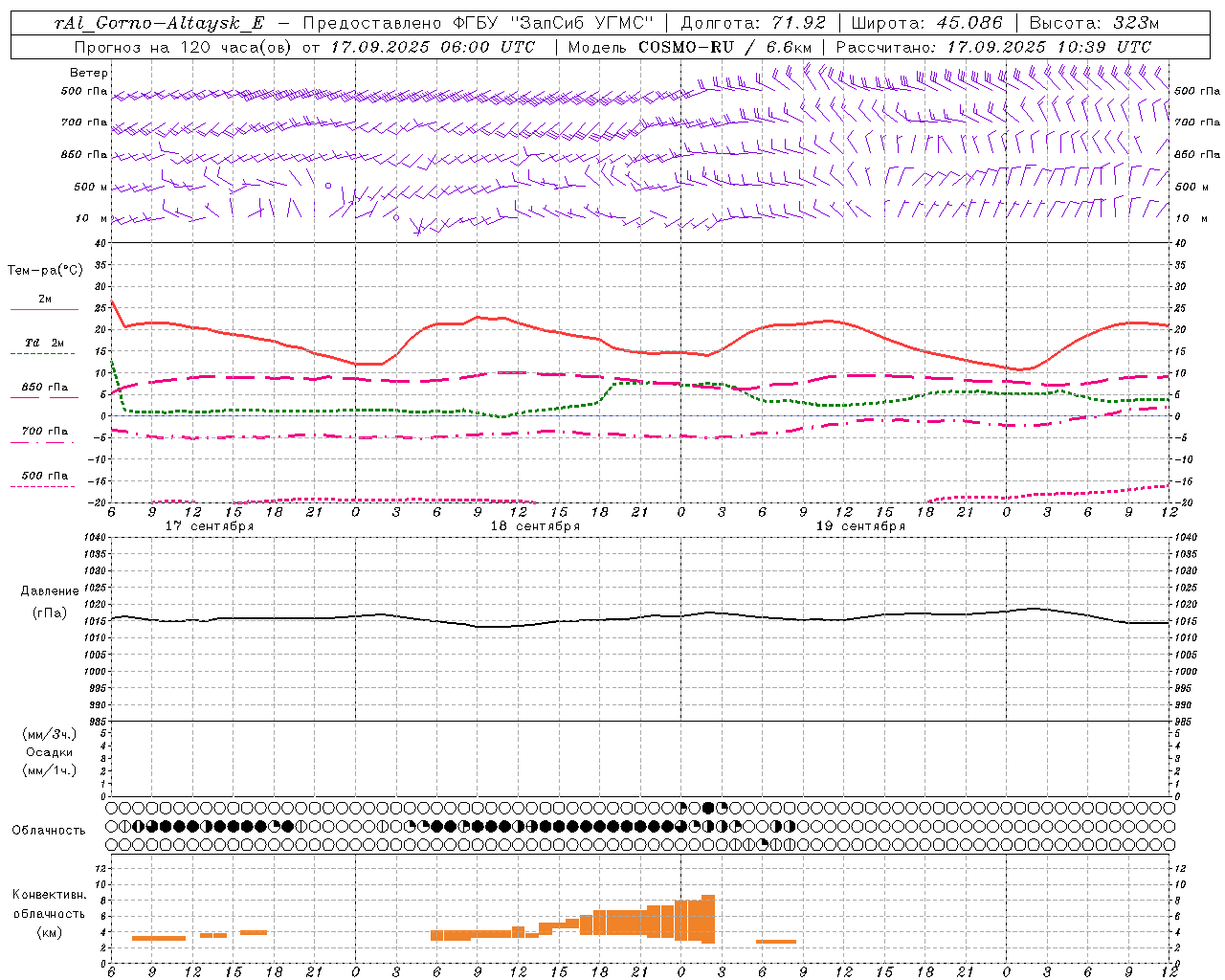Click the 10 м wind level label on left

pyautogui.click(x=92, y=218)
